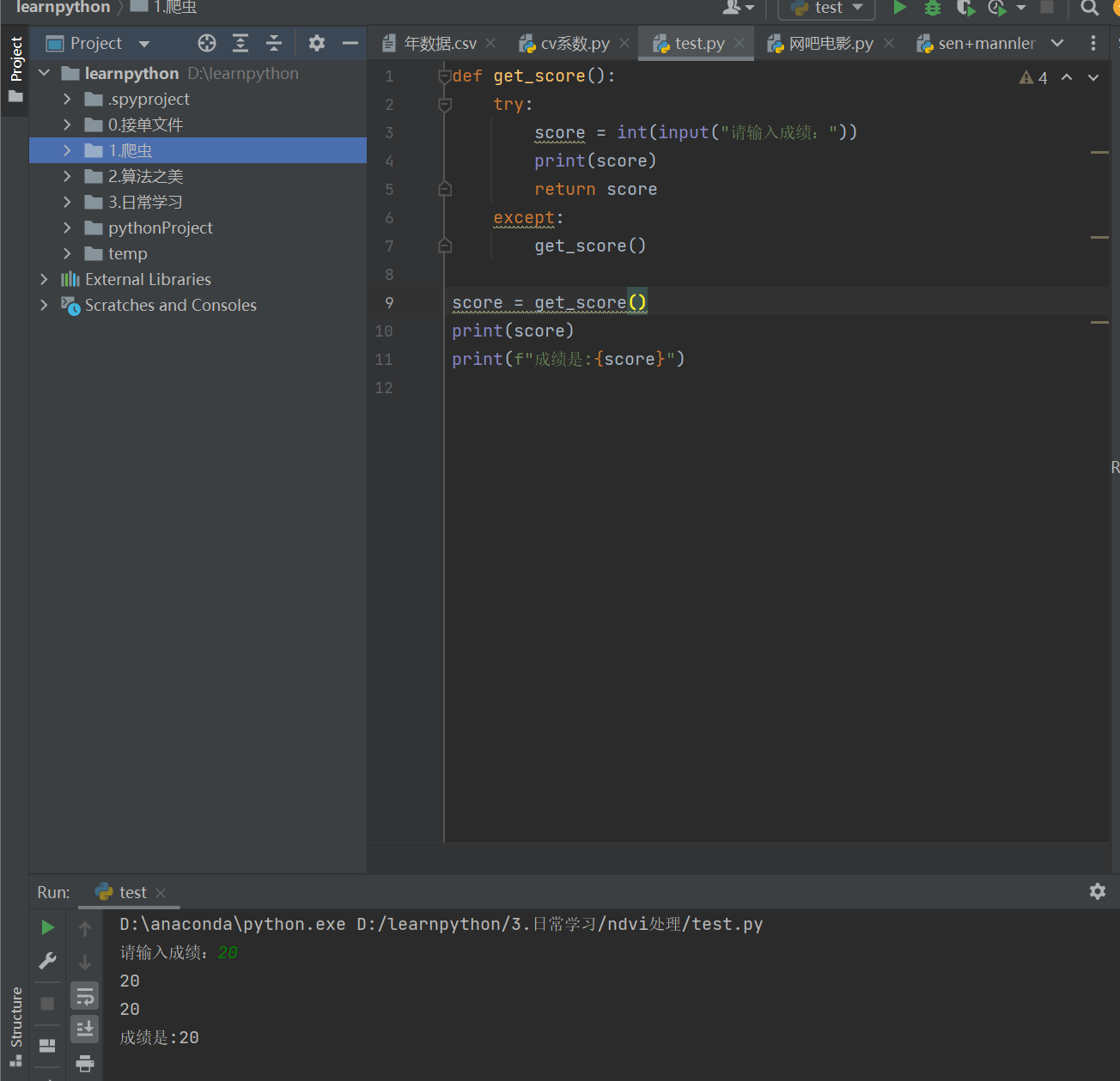Open the test run configuration dropdown
The width and height of the screenshot is (1120, 1081).
826,8
